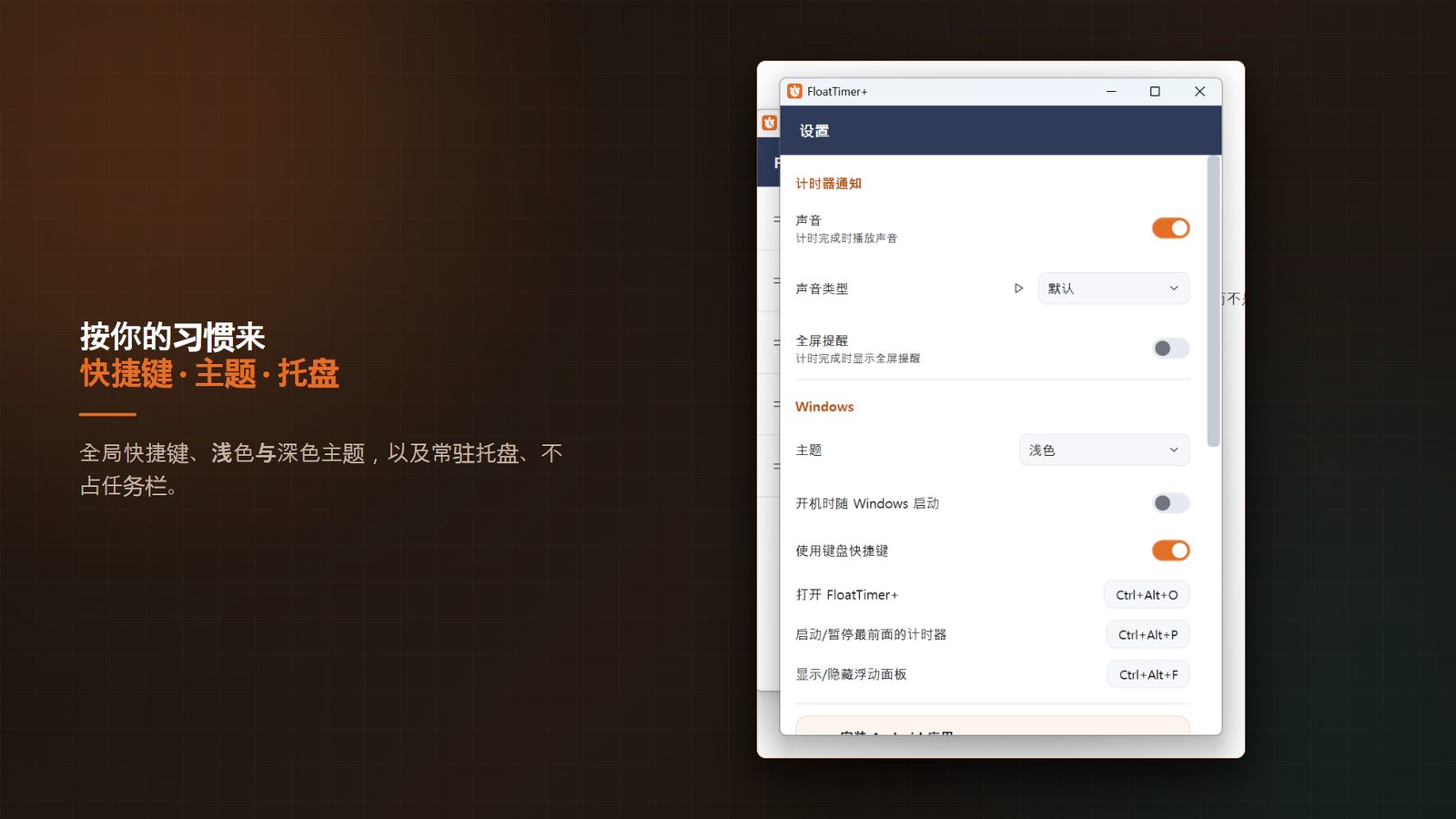Click the Windows section heading
1456x819 pixels.
click(x=824, y=407)
